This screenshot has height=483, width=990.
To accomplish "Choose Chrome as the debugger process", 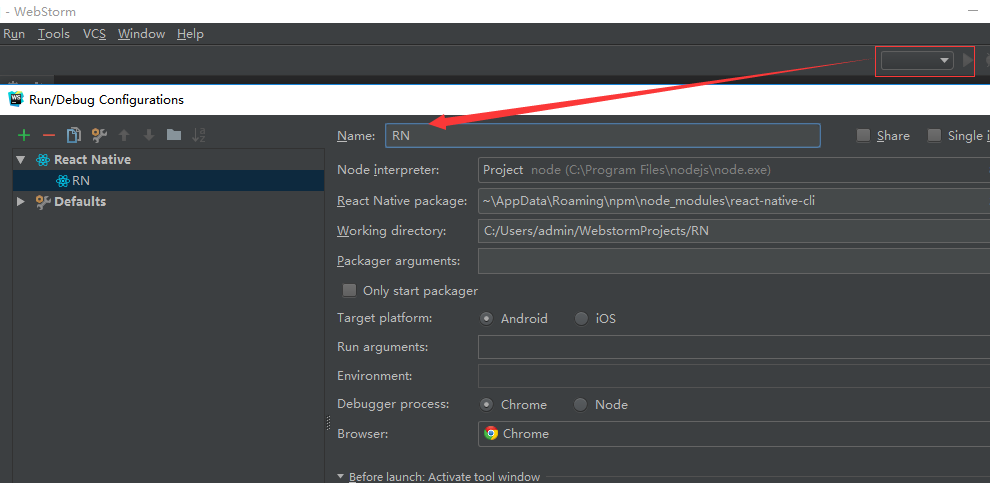I will (486, 405).
